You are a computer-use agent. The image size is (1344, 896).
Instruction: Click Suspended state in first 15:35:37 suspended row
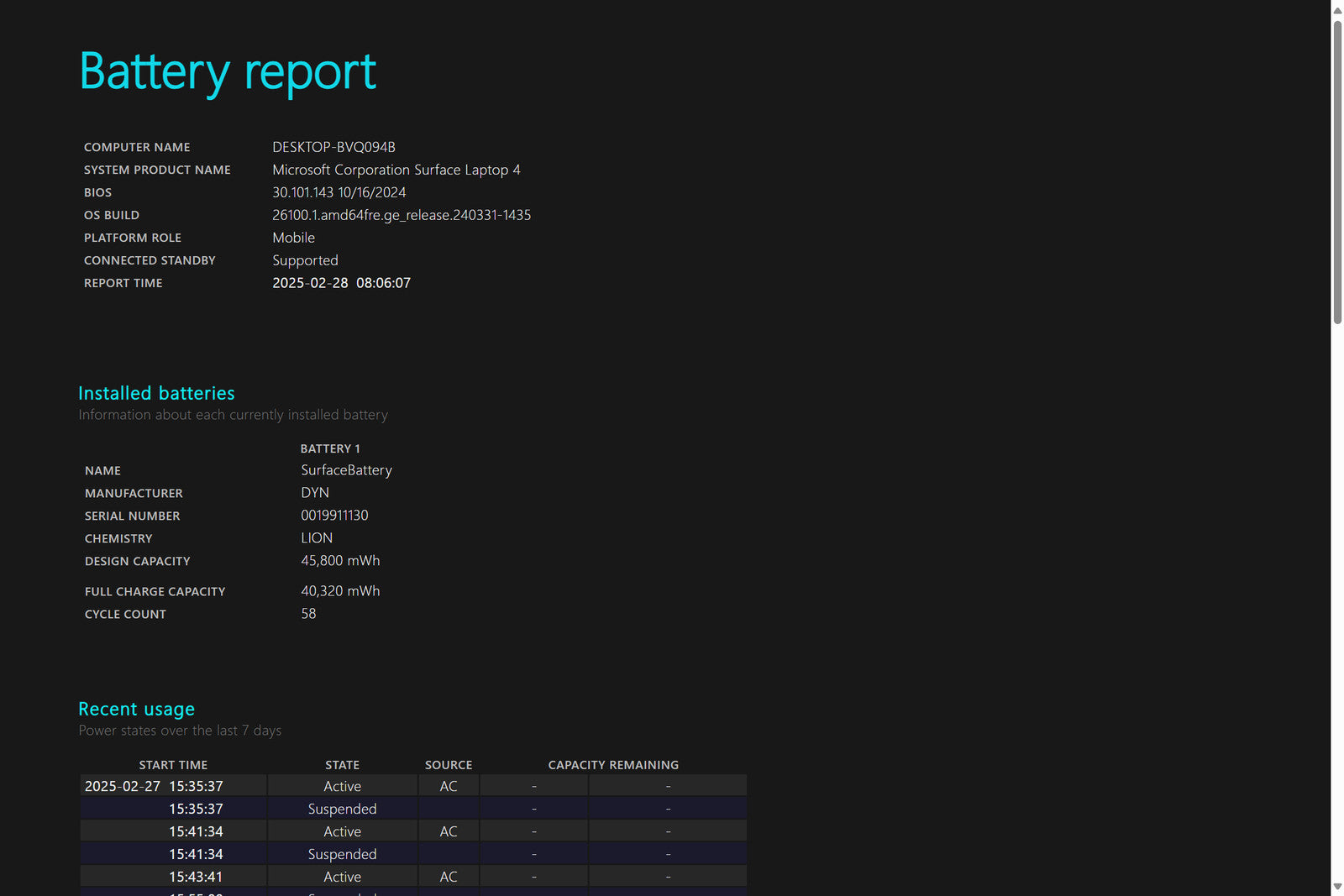(x=343, y=809)
